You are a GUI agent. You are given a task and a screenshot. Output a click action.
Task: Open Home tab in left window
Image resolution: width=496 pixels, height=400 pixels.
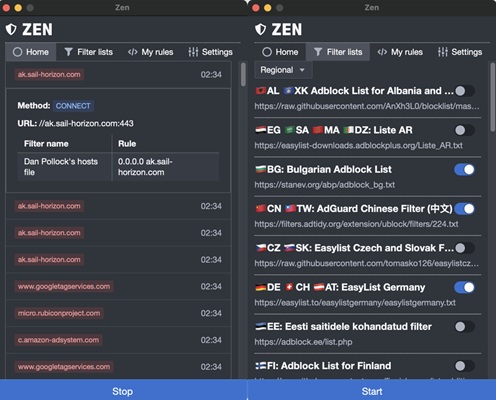point(31,52)
